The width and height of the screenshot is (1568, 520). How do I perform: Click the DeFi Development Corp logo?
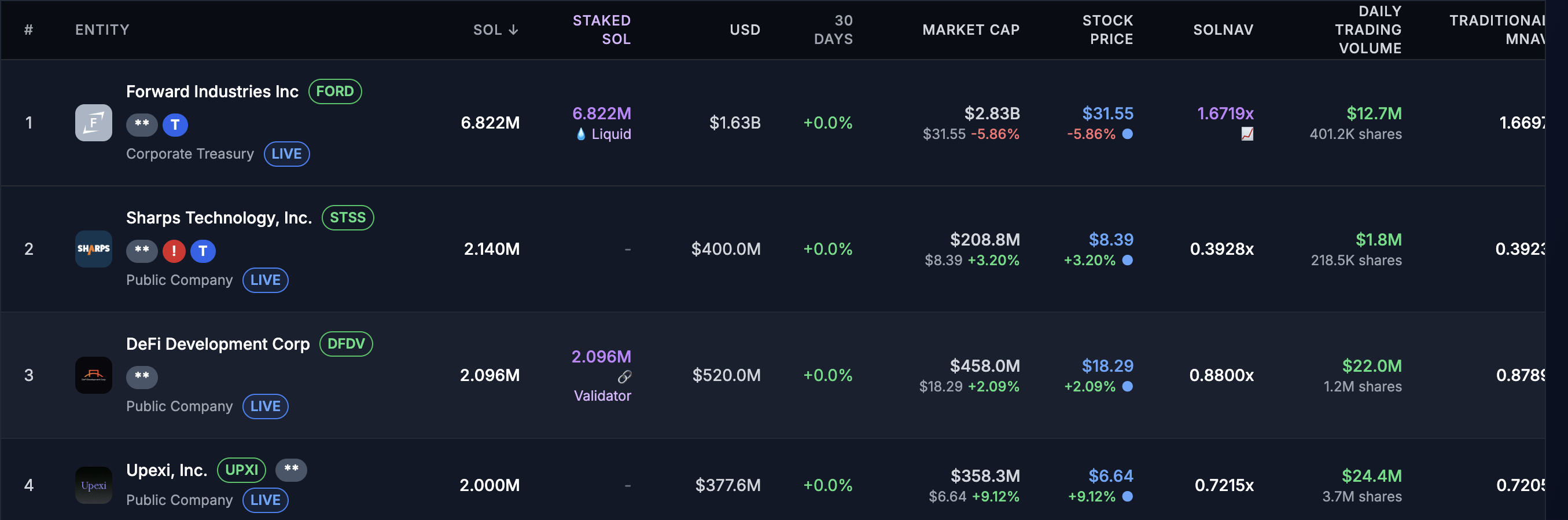[x=93, y=375]
